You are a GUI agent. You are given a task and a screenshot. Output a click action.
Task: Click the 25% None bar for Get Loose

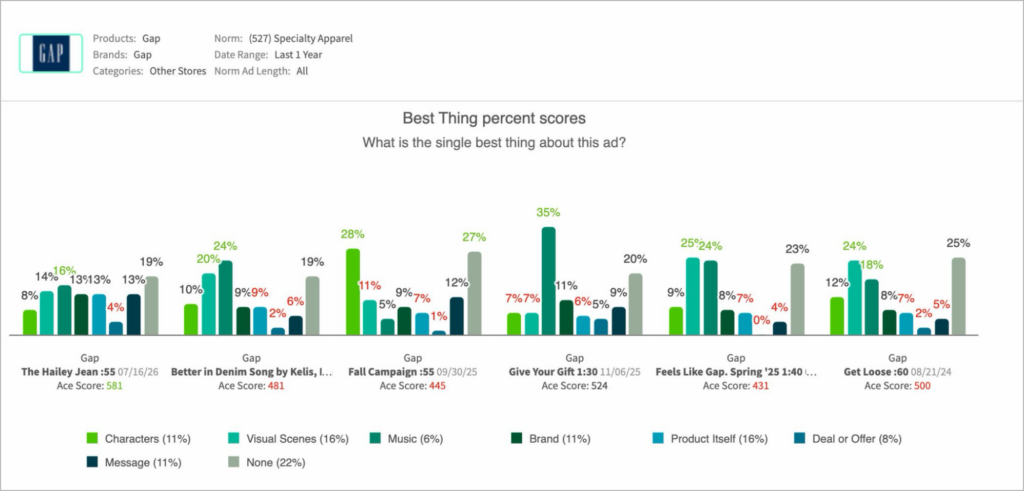point(959,296)
